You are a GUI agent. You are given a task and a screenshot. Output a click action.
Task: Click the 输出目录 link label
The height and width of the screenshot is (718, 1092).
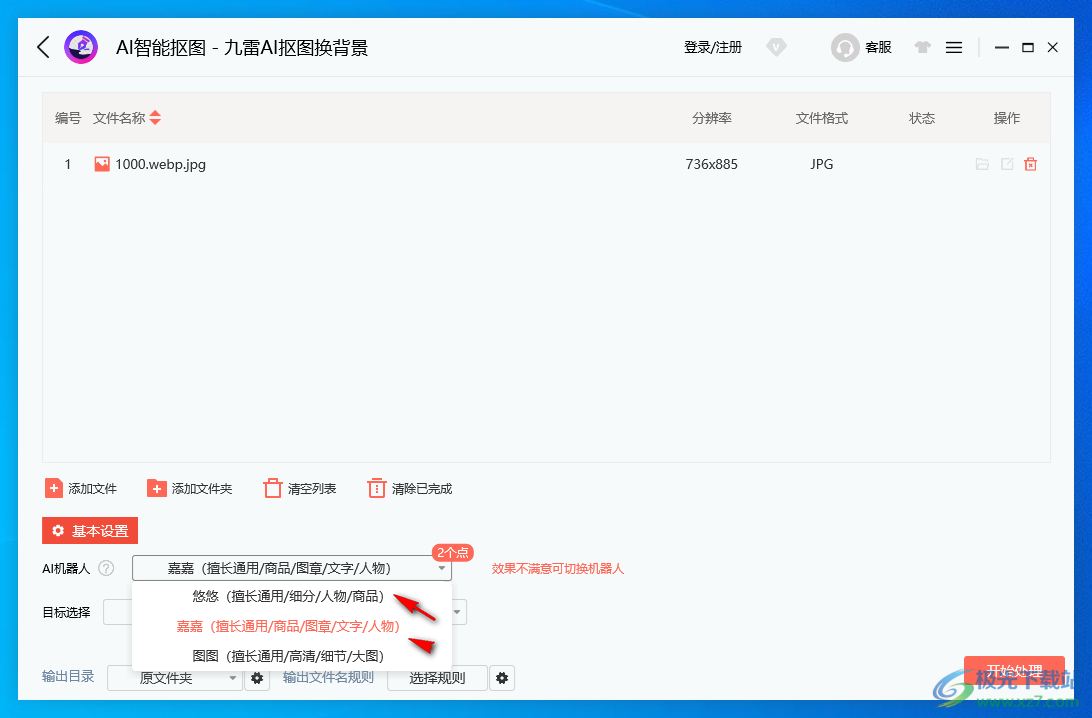(68, 677)
